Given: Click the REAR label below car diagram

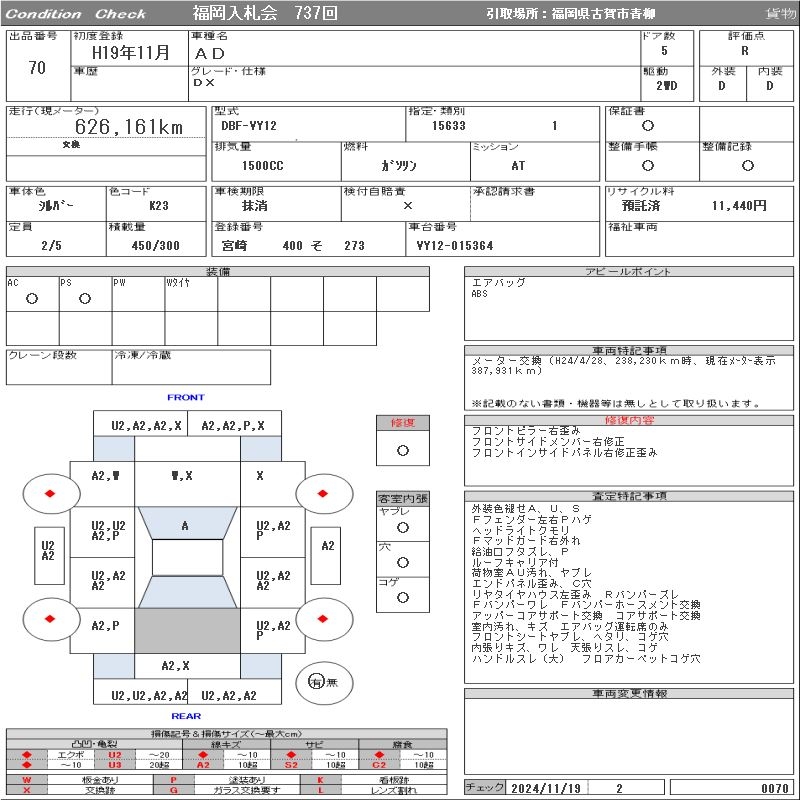Looking at the screenshot, I should click(x=186, y=716).
